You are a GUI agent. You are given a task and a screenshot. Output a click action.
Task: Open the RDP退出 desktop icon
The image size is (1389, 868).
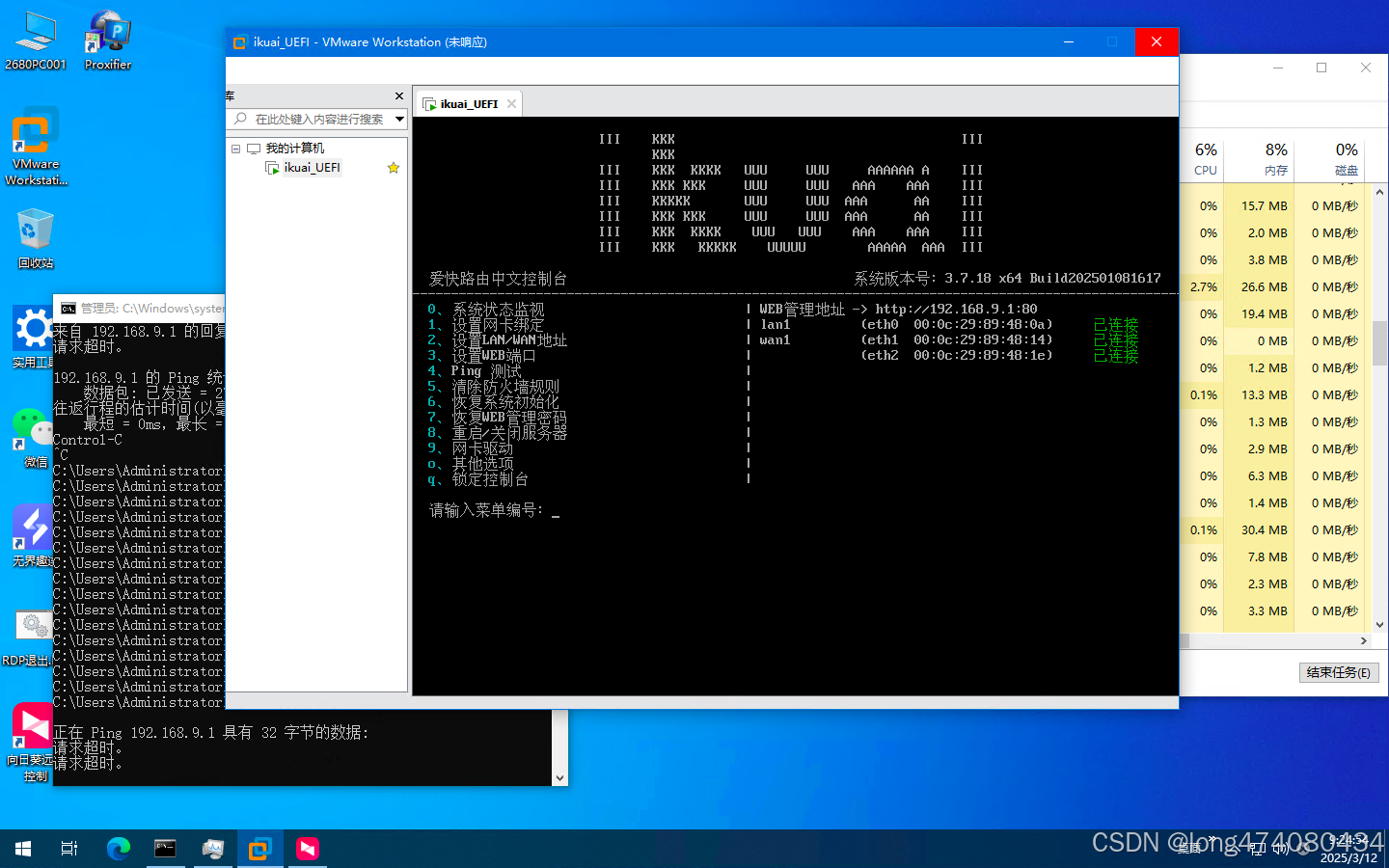(x=31, y=637)
